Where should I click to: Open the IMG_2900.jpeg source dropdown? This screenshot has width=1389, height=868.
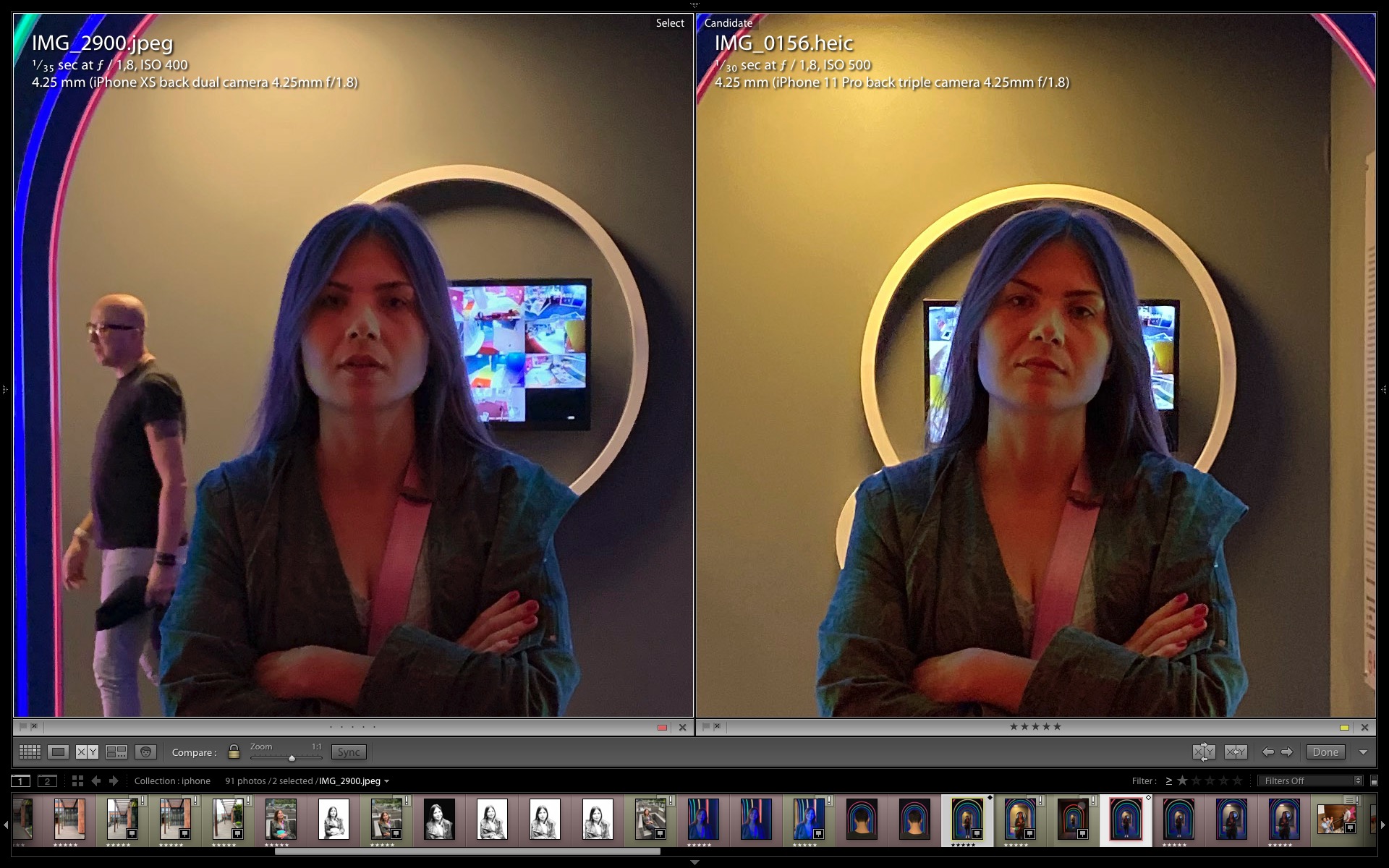[x=386, y=781]
